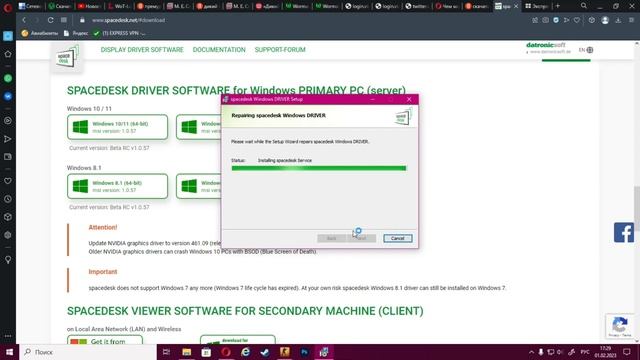Open DOCUMENTATION menu item
This screenshot has height=360, width=640.
(219, 50)
